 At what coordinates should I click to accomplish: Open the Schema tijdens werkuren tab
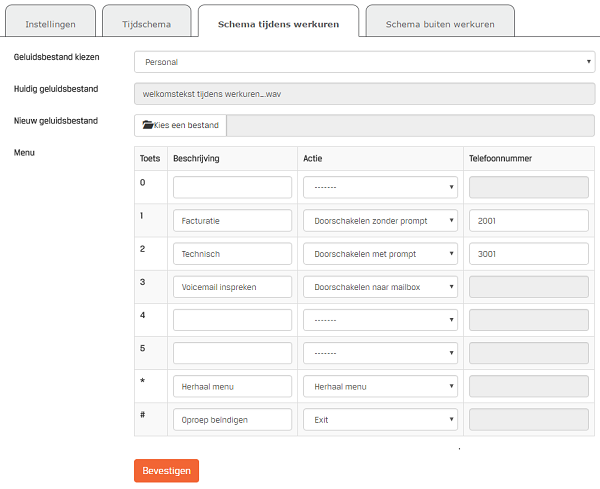pos(277,24)
